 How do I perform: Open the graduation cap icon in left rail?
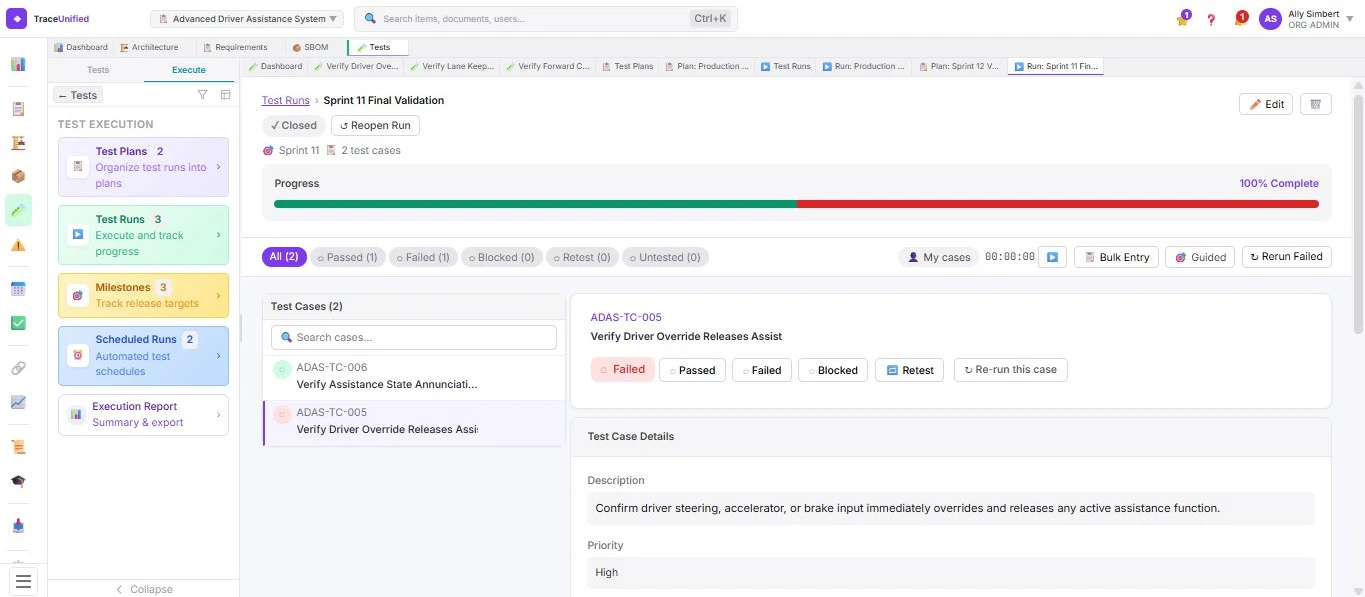[18, 481]
